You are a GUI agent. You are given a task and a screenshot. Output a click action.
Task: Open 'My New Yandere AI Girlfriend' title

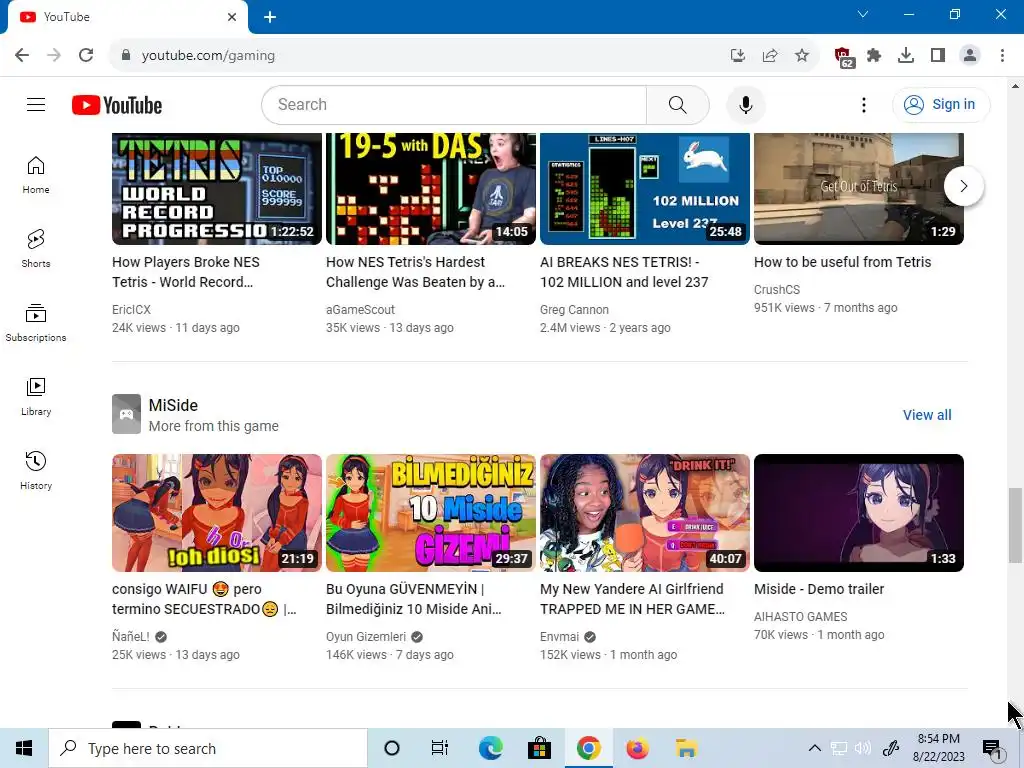(632, 599)
